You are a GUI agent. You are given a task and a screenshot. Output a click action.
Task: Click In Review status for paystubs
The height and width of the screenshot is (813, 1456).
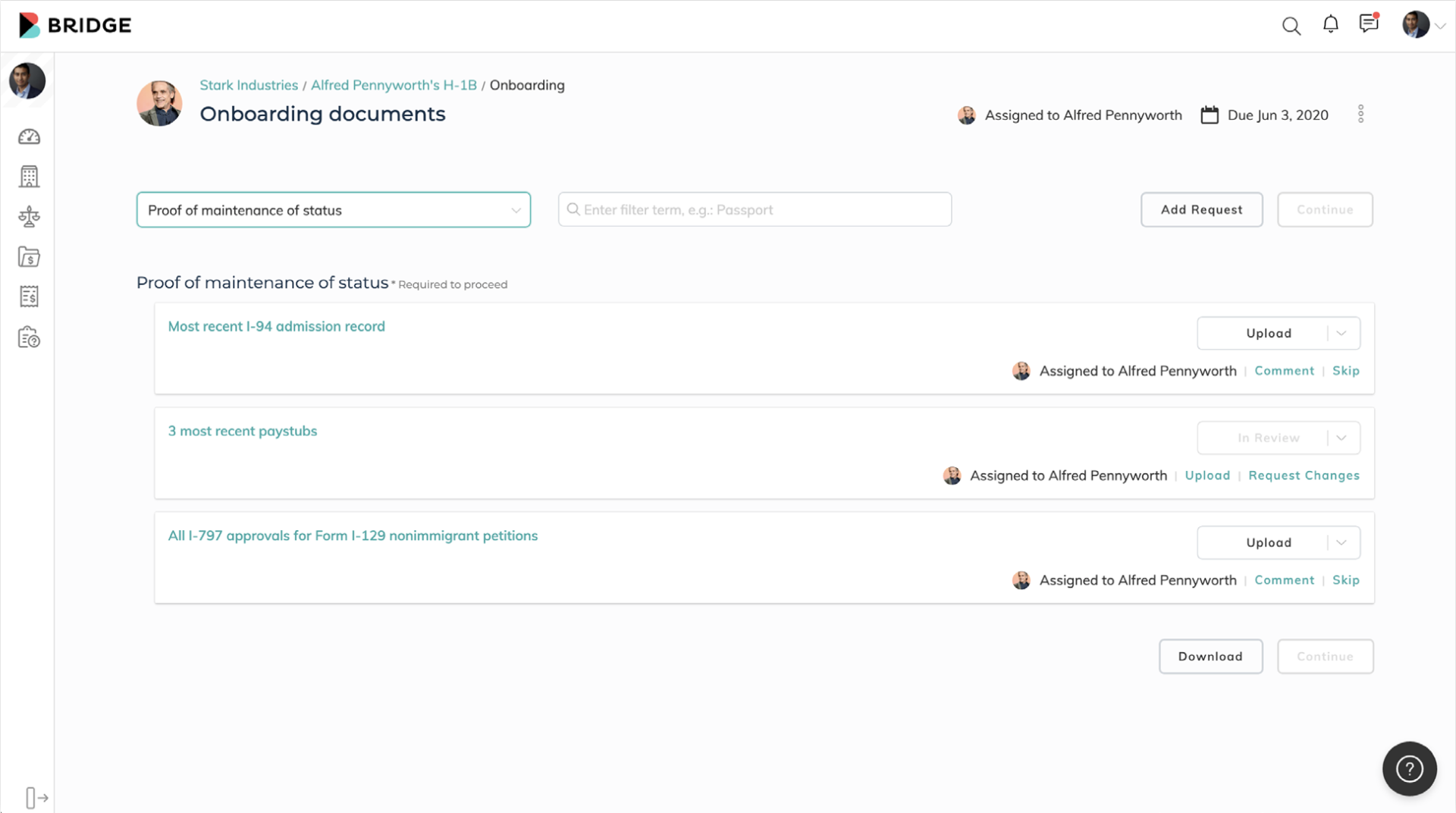1268,438
